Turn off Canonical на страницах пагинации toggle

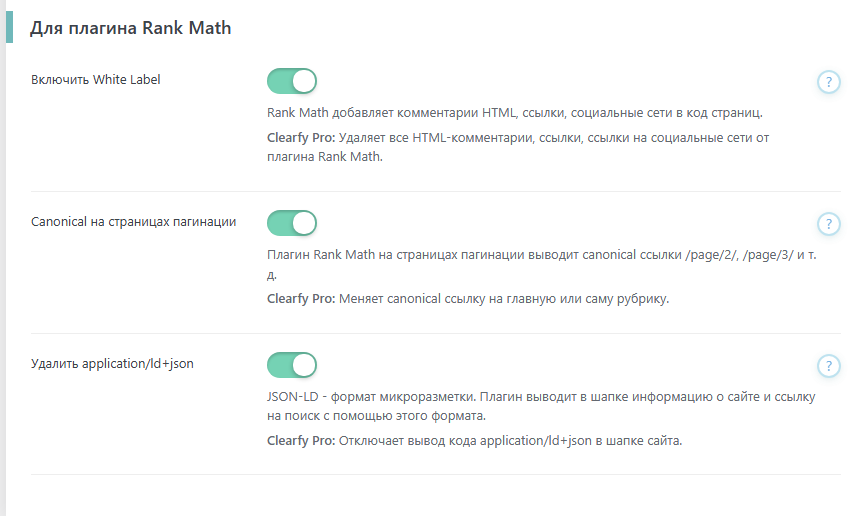pos(292,223)
